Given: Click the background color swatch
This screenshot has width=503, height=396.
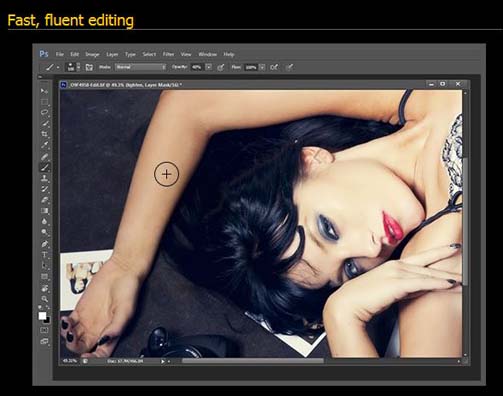Looking at the screenshot, I should coord(47,321).
